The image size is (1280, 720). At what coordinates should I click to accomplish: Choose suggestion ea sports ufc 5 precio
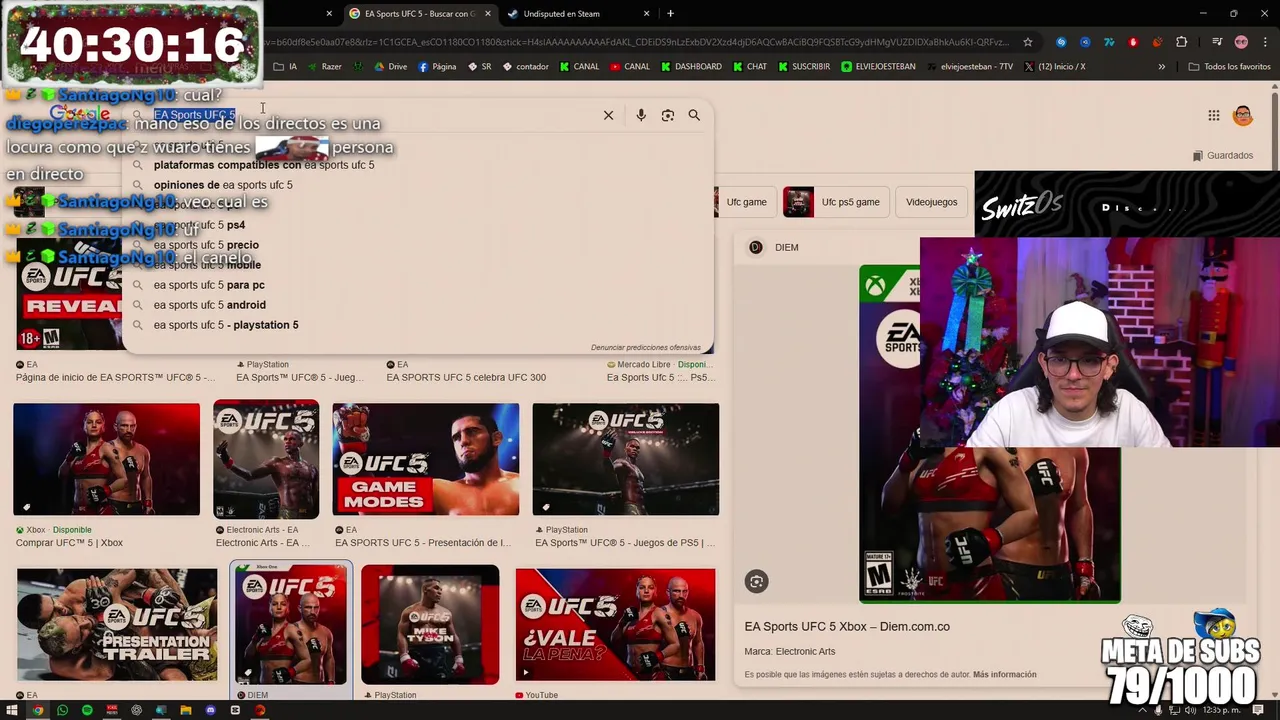coord(418,245)
